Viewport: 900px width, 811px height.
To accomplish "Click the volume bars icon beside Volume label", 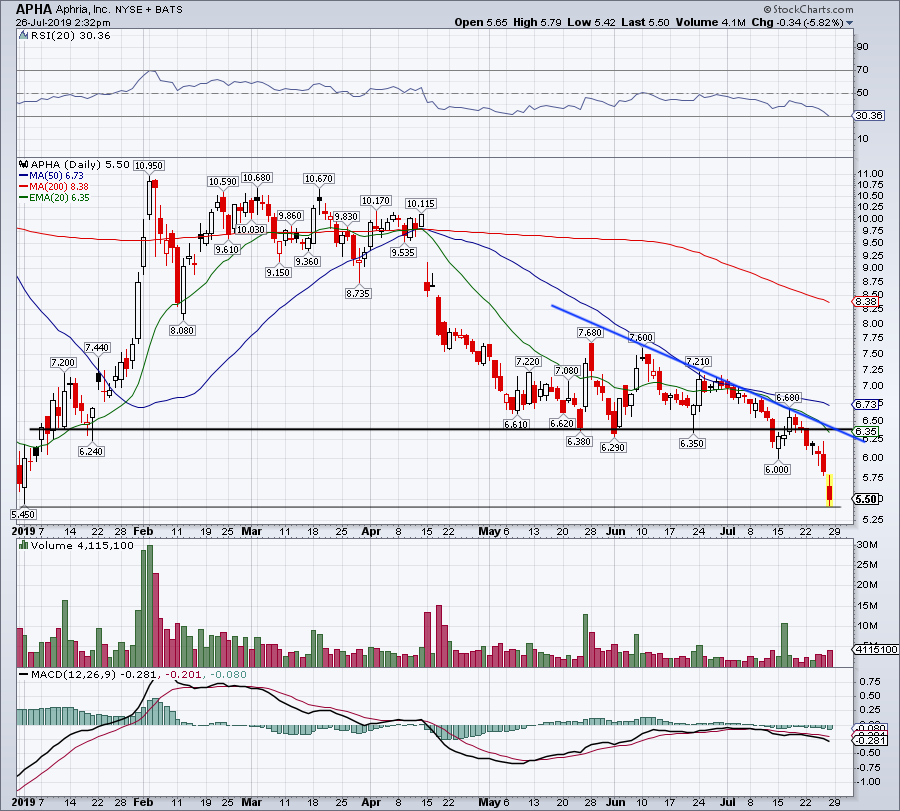I will click(24, 545).
